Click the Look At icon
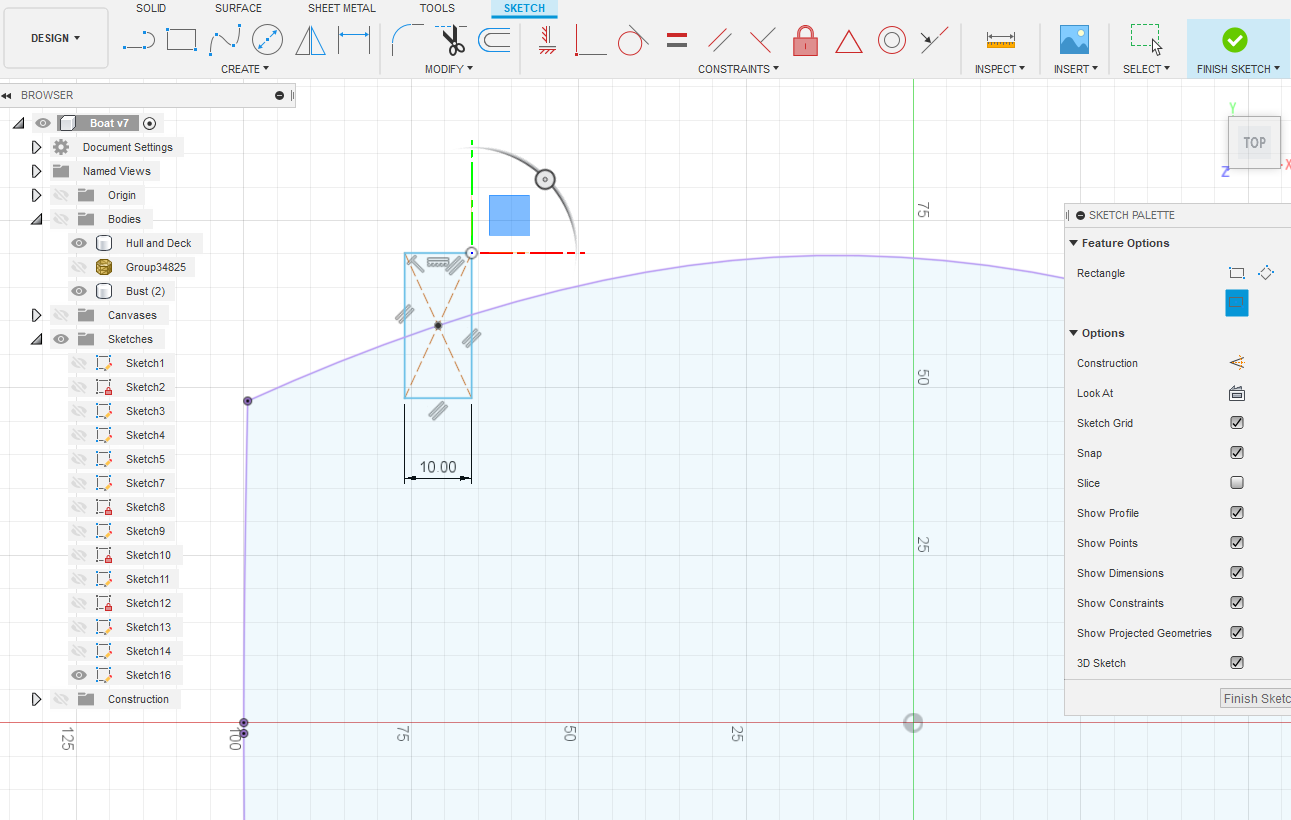This screenshot has height=820, width=1291. pyautogui.click(x=1237, y=393)
